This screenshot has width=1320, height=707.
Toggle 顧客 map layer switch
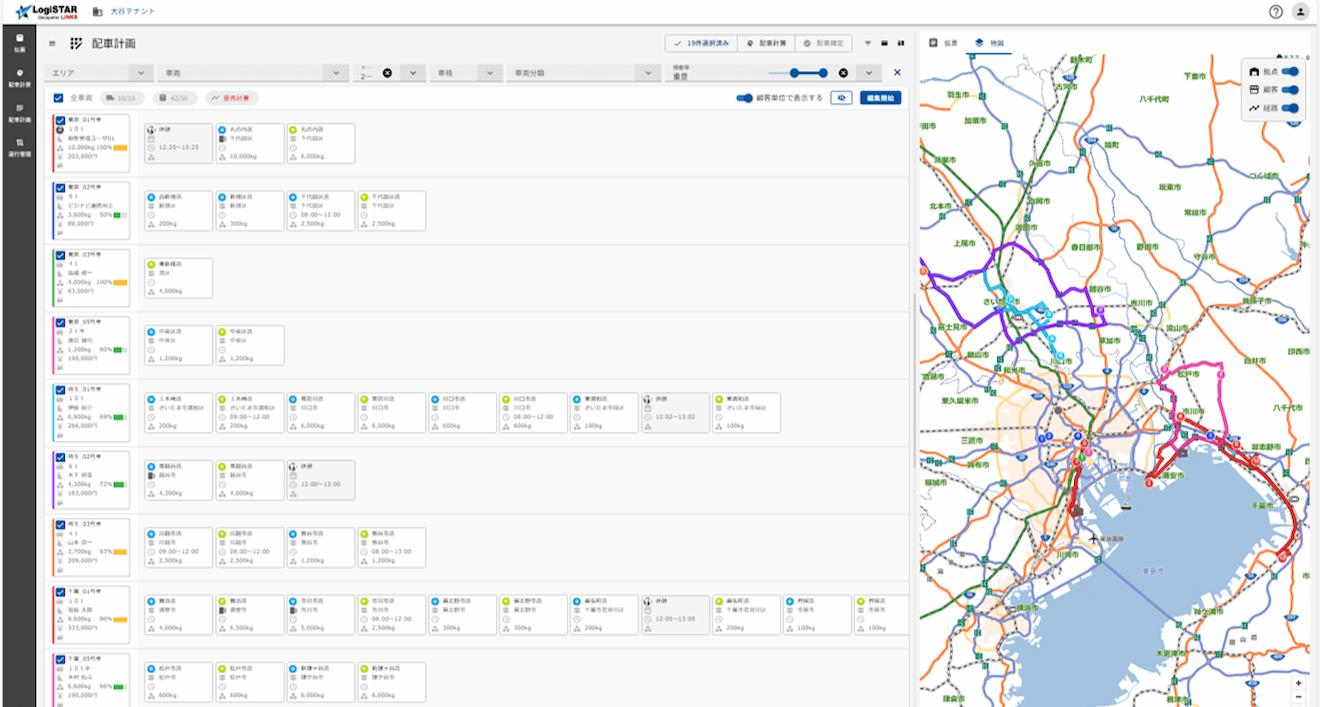click(1290, 90)
